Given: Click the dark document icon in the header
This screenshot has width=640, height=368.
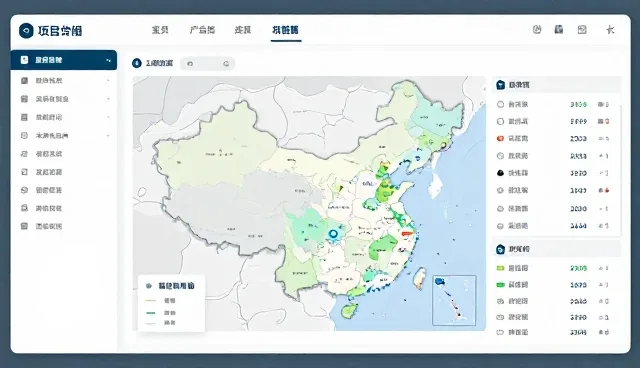Looking at the screenshot, I should pyautogui.click(x=559, y=29).
